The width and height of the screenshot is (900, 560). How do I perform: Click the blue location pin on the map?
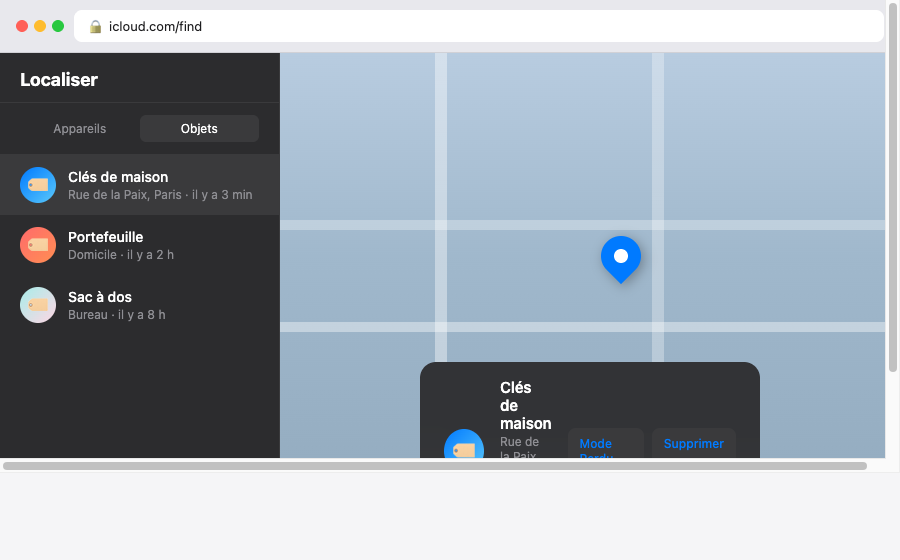(620, 259)
